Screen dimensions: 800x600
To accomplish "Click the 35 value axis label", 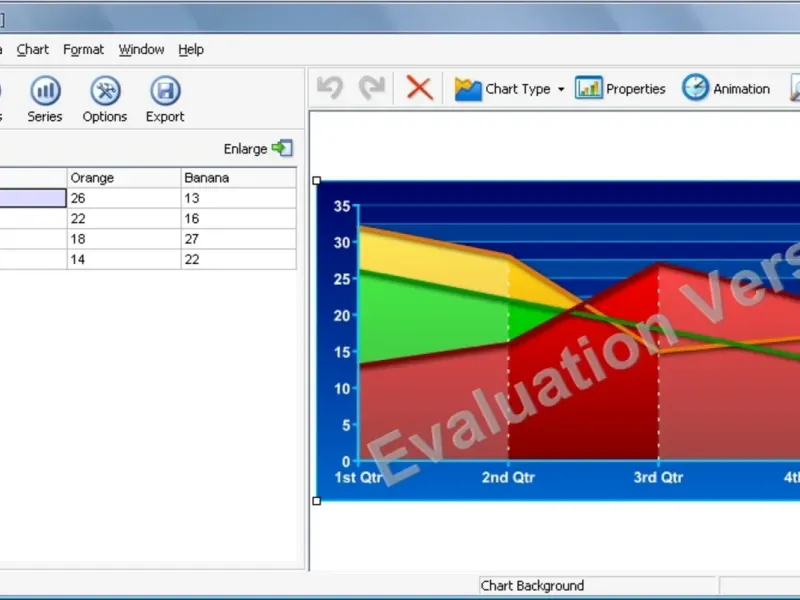I will (342, 206).
